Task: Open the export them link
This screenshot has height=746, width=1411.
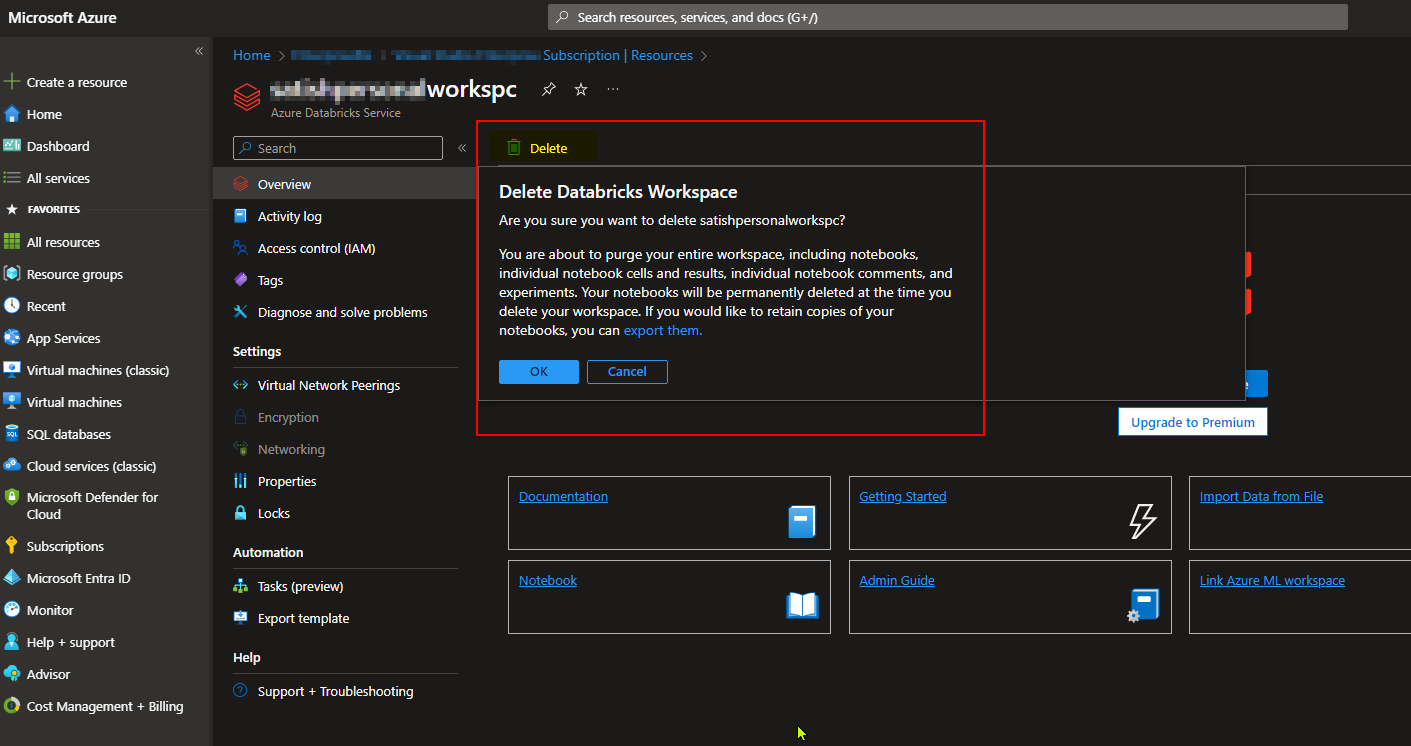Action: [661, 330]
